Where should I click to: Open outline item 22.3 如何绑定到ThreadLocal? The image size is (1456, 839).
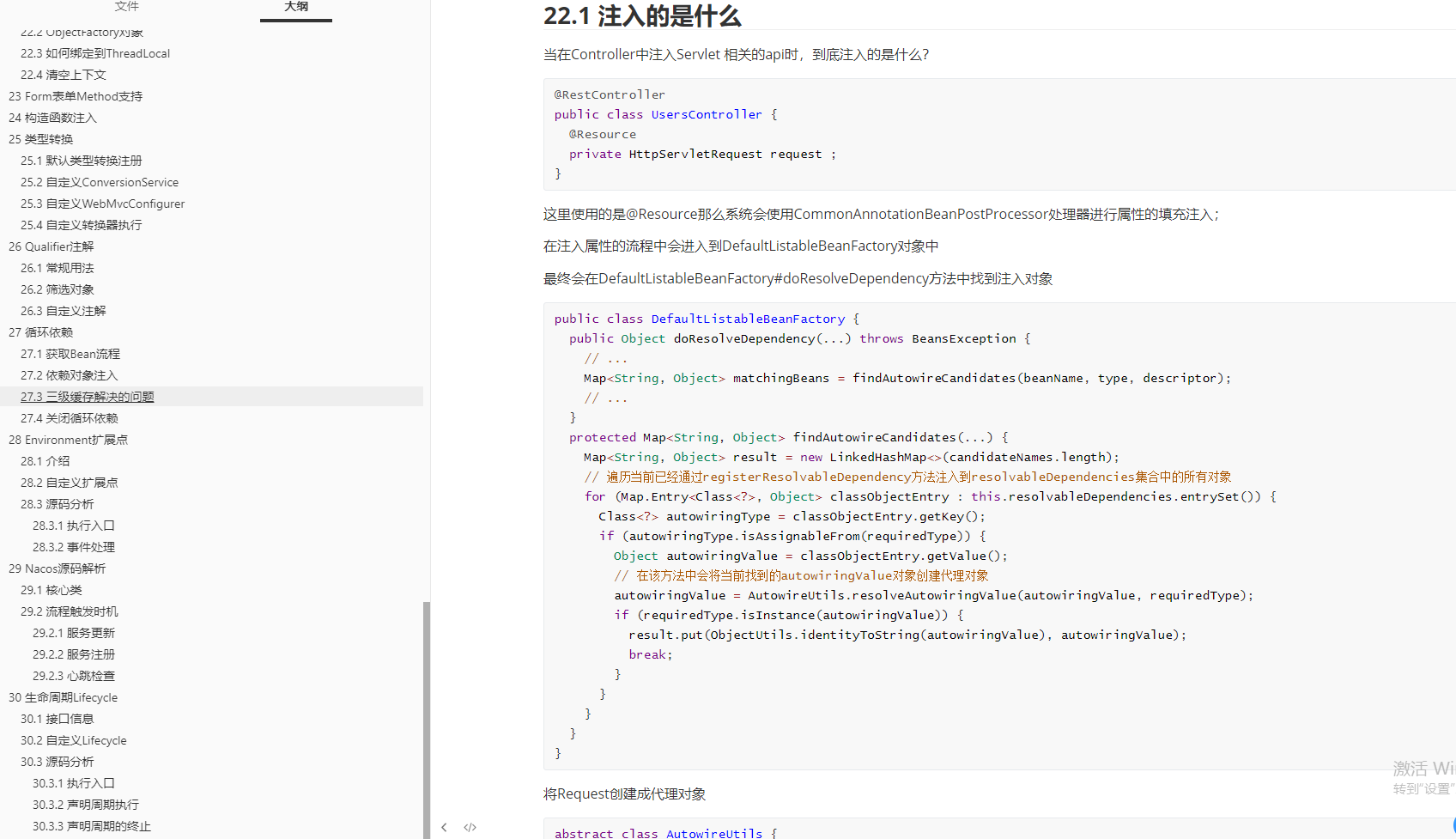(x=95, y=53)
